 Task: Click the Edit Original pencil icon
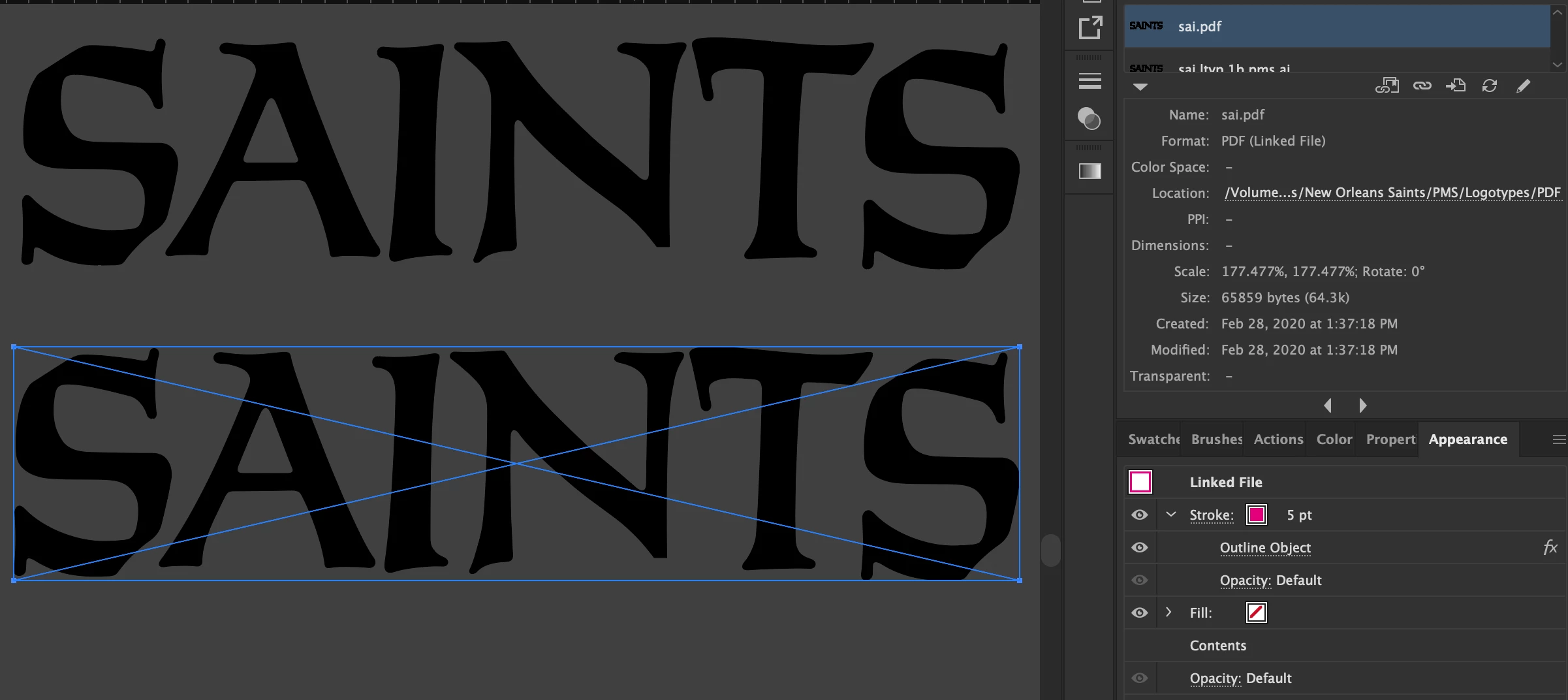pos(1523,86)
